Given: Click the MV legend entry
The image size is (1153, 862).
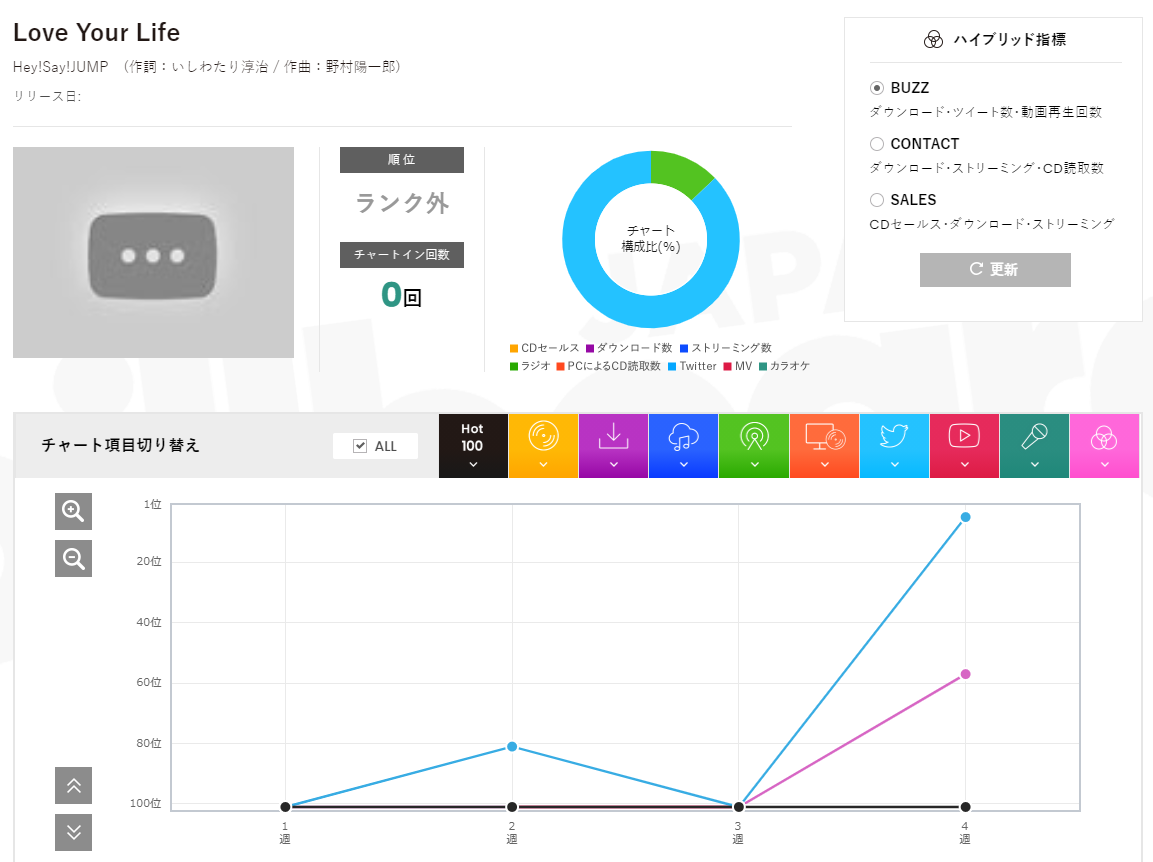Looking at the screenshot, I should [x=738, y=366].
